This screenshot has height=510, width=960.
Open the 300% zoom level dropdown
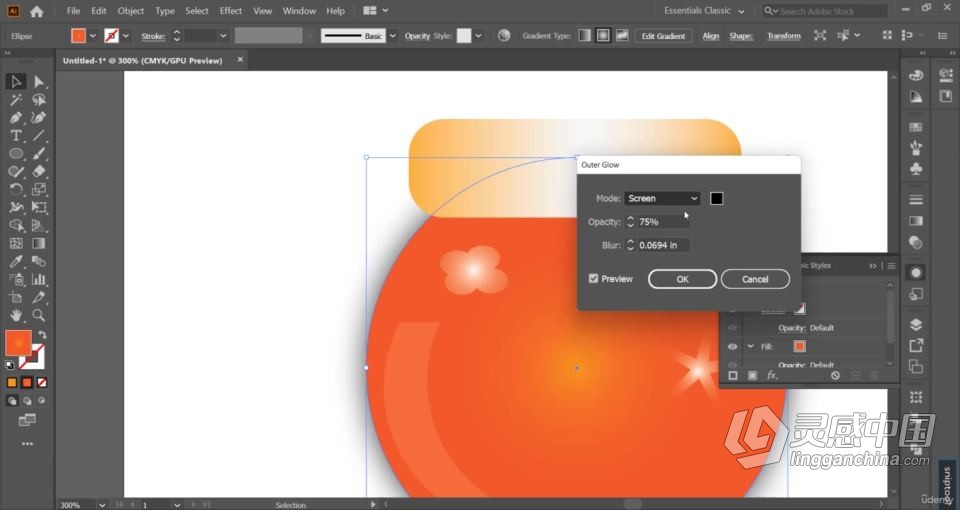coord(102,505)
